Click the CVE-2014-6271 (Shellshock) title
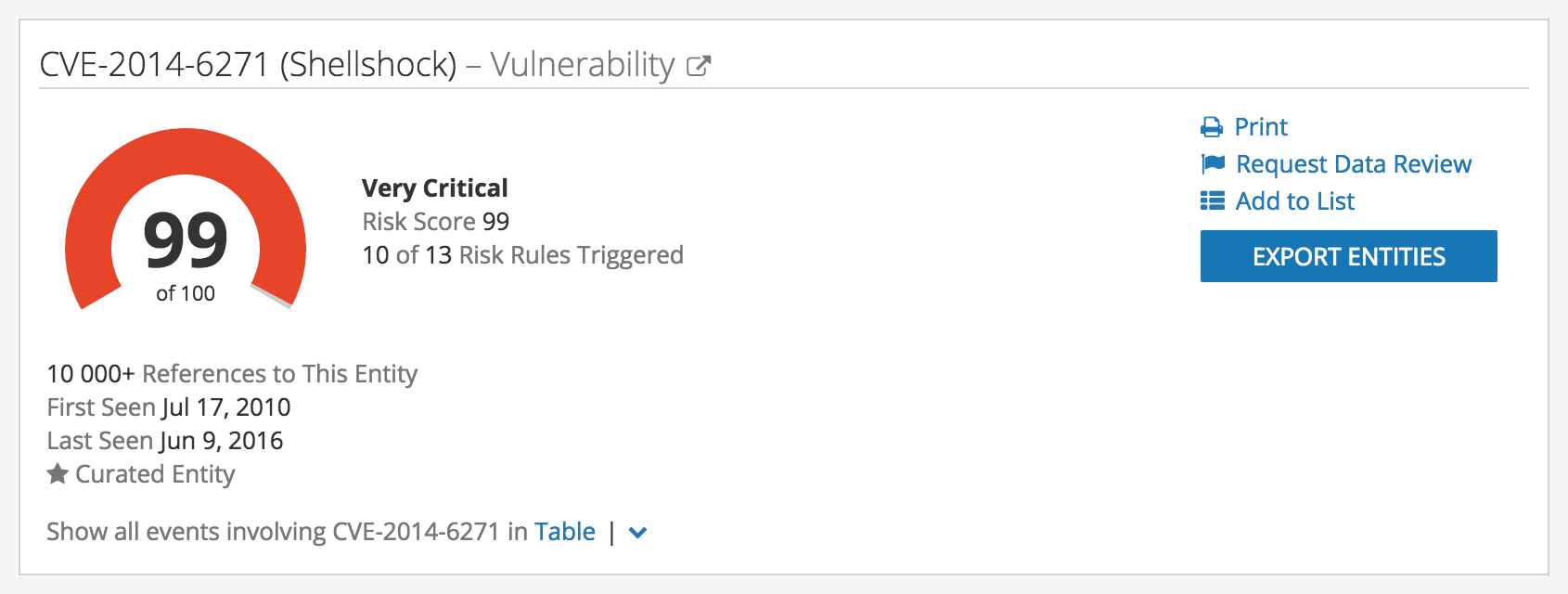Screen dimensions: 1568x594 point(249,65)
